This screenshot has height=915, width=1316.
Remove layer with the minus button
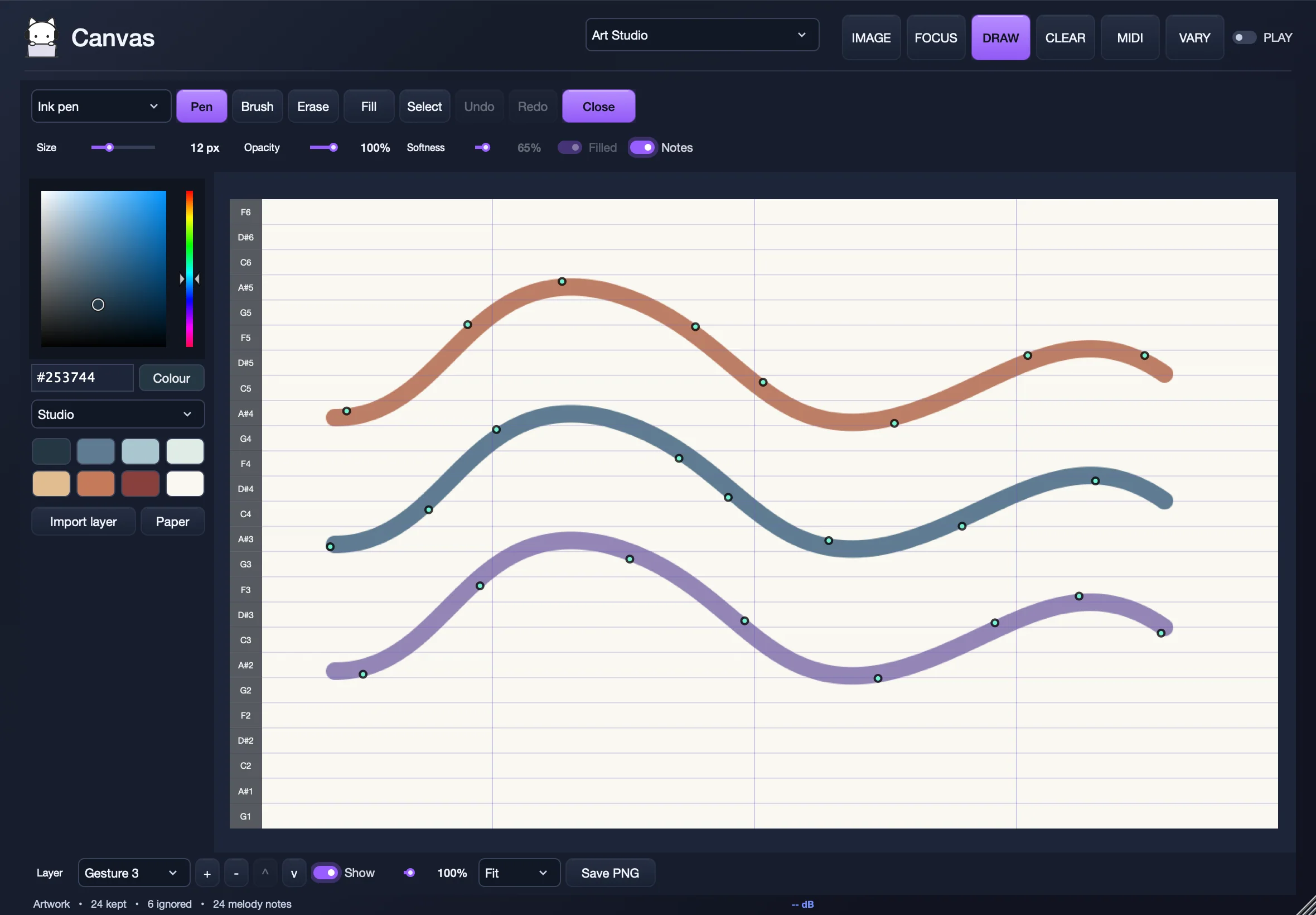pos(236,873)
